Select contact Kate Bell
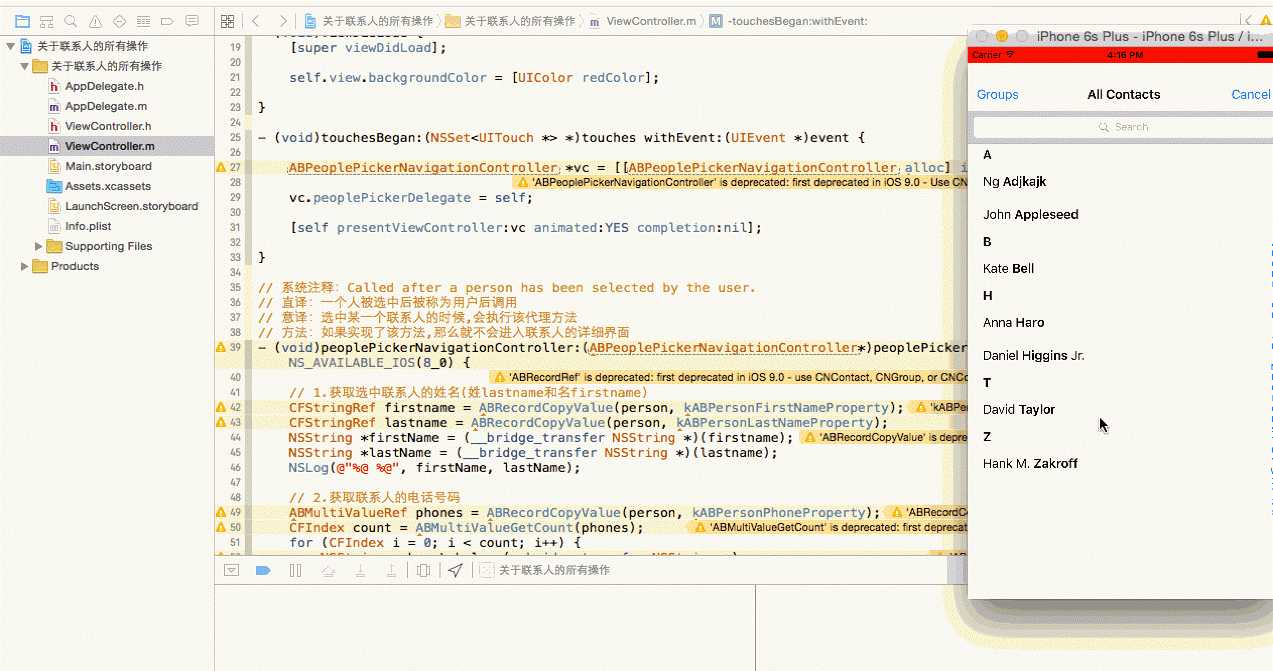The image size is (1273, 671). [x=1008, y=269]
